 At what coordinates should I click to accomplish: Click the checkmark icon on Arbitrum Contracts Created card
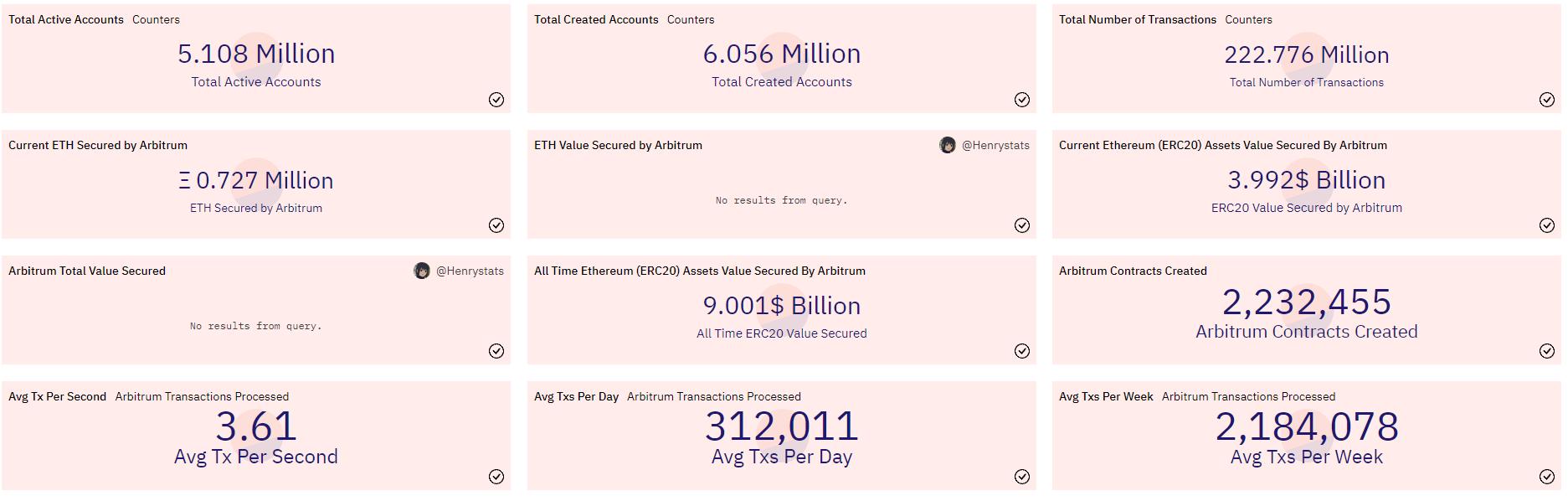[x=1547, y=351]
